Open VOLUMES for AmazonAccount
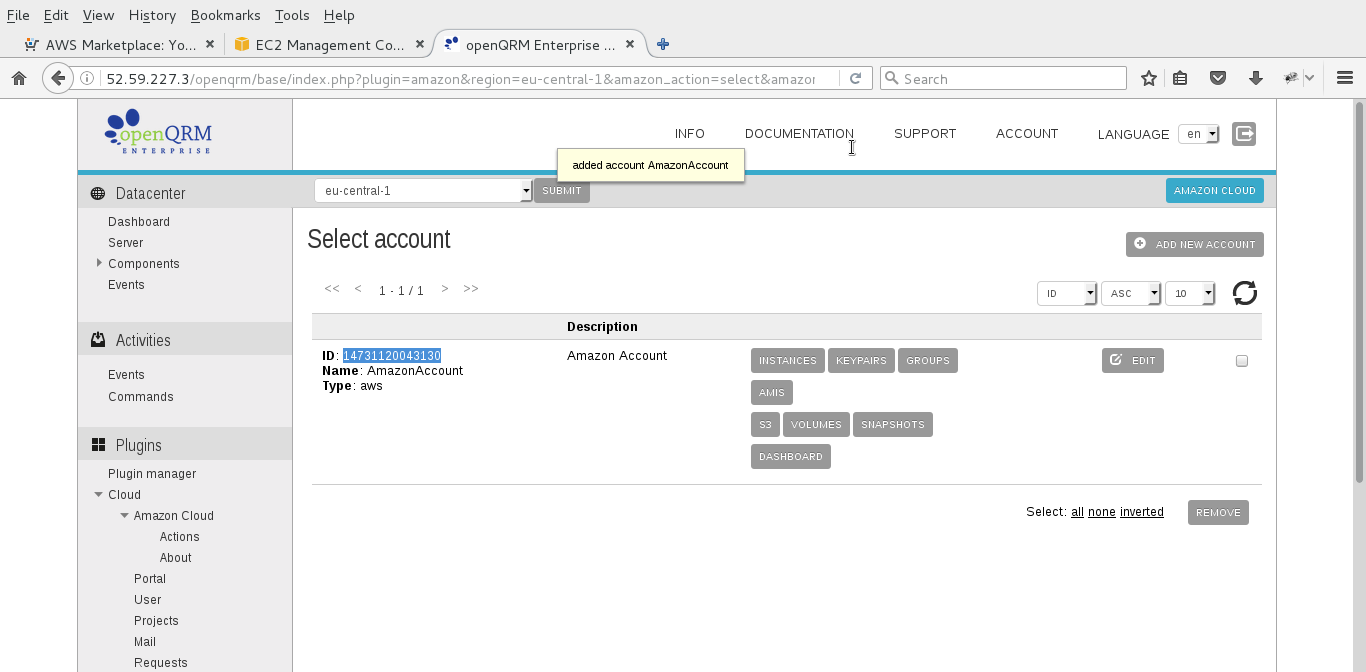Screen dimensions: 1366x672 coord(816,424)
